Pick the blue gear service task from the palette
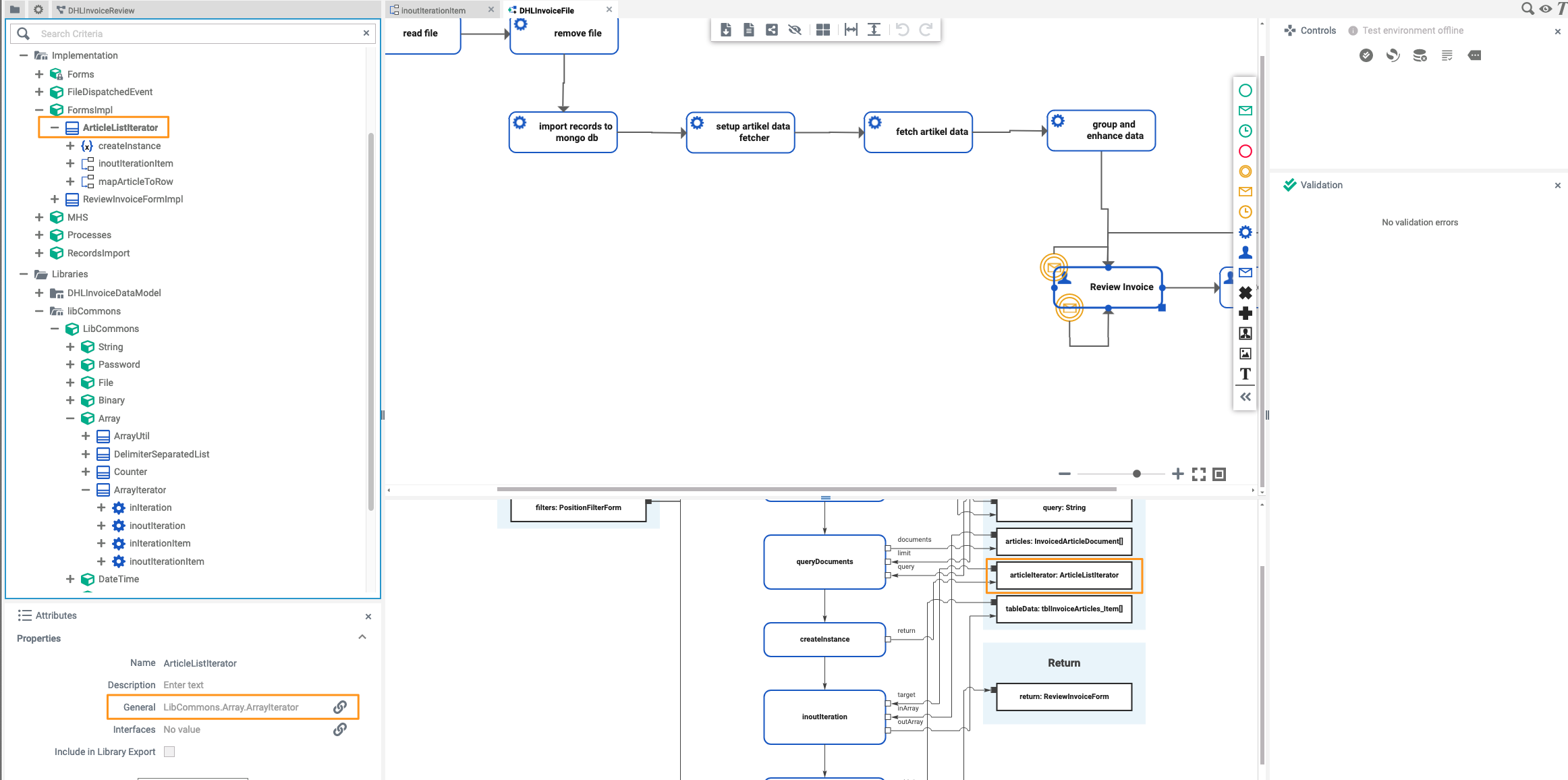Screen dimensions: 1568x780 [x=1245, y=231]
